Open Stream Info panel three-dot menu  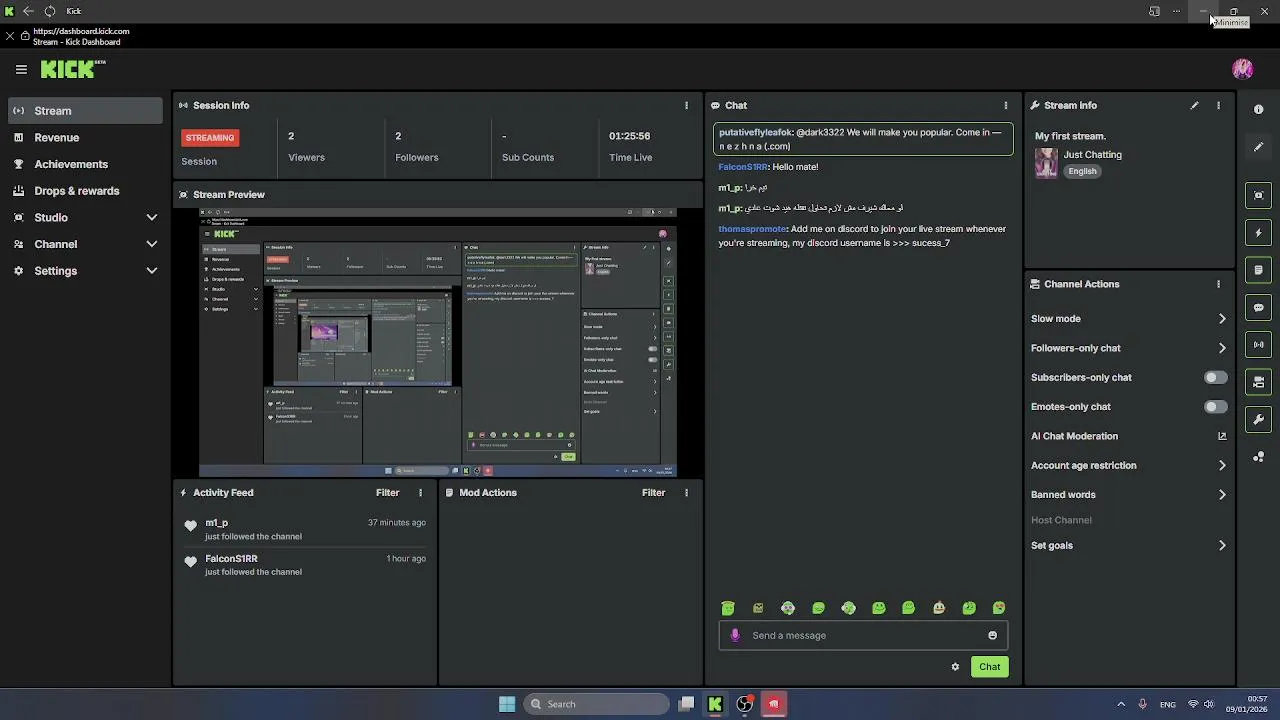pos(1218,105)
